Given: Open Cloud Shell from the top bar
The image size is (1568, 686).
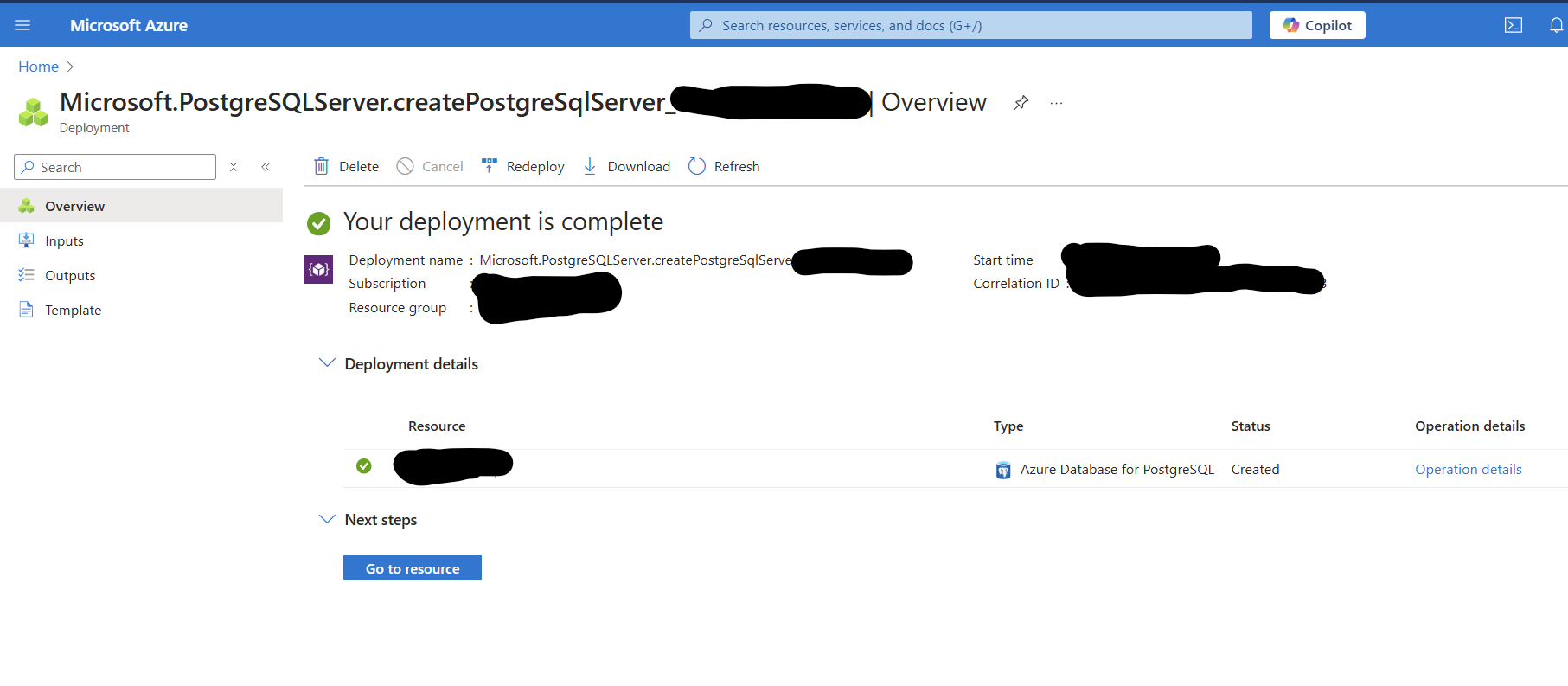Looking at the screenshot, I should point(1514,25).
